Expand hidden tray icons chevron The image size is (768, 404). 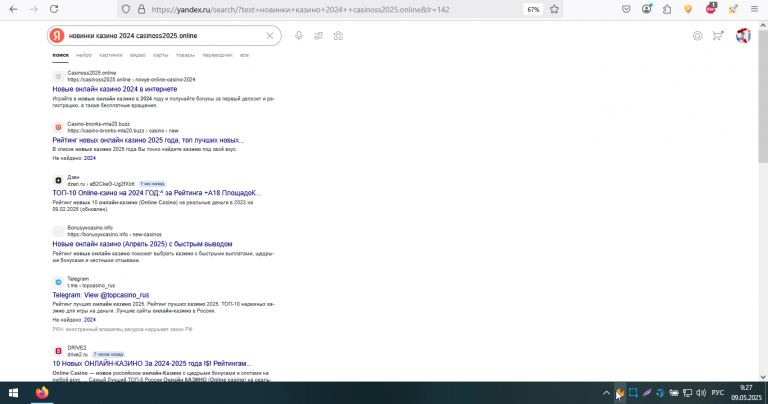pyautogui.click(x=606, y=393)
